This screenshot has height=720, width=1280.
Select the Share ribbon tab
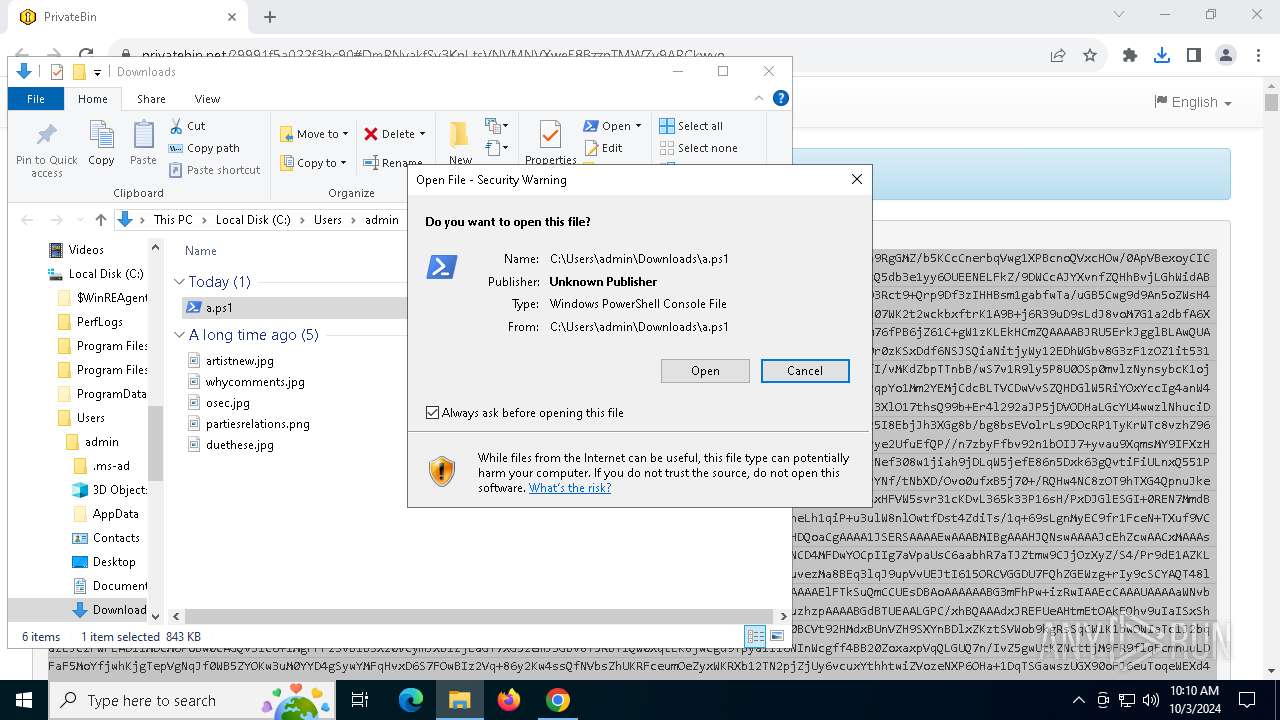[x=151, y=99]
